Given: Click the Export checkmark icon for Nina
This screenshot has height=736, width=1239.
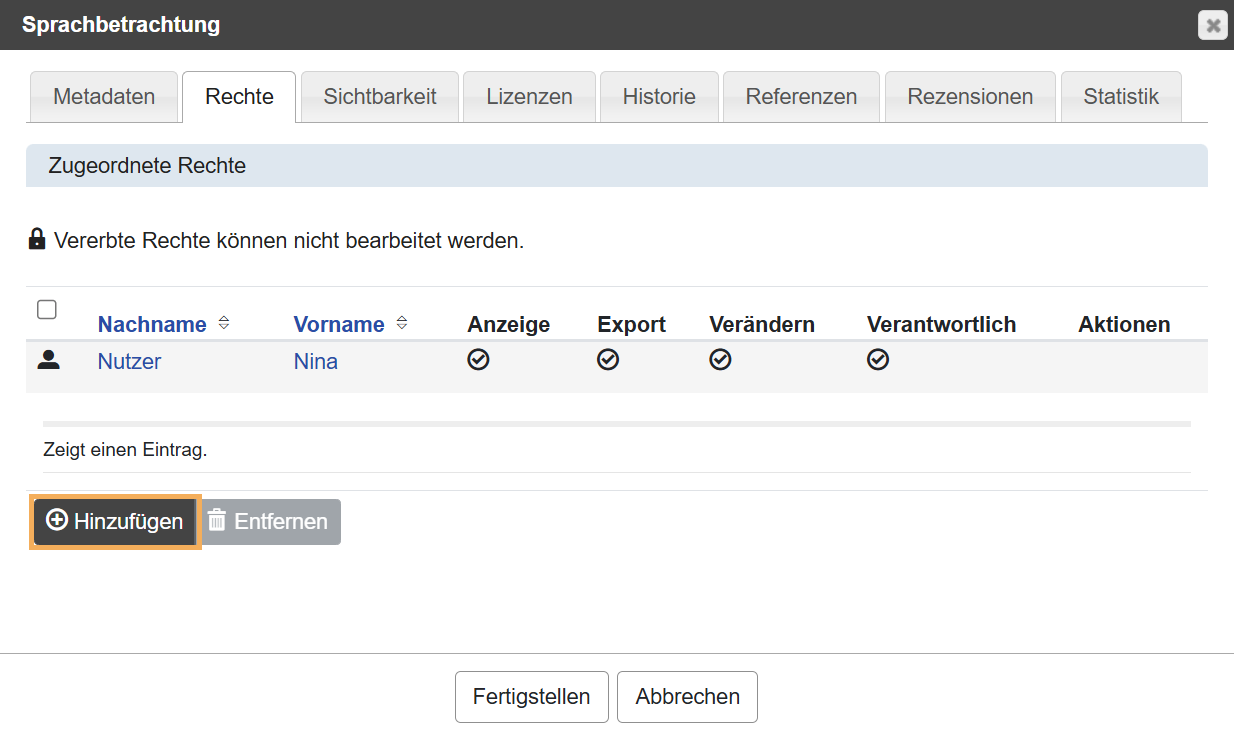Looking at the screenshot, I should [x=608, y=360].
